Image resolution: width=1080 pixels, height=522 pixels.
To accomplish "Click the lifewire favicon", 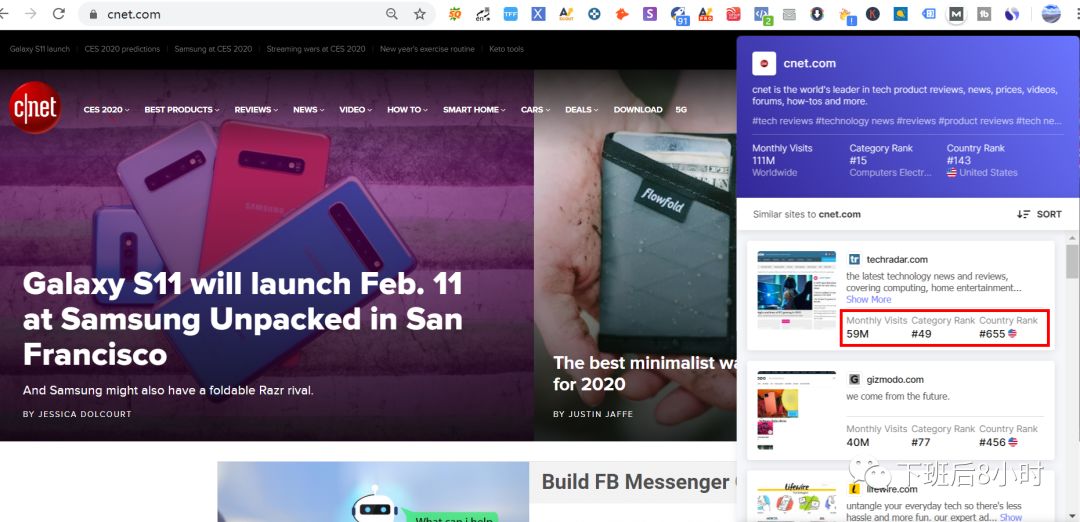I will 854,489.
